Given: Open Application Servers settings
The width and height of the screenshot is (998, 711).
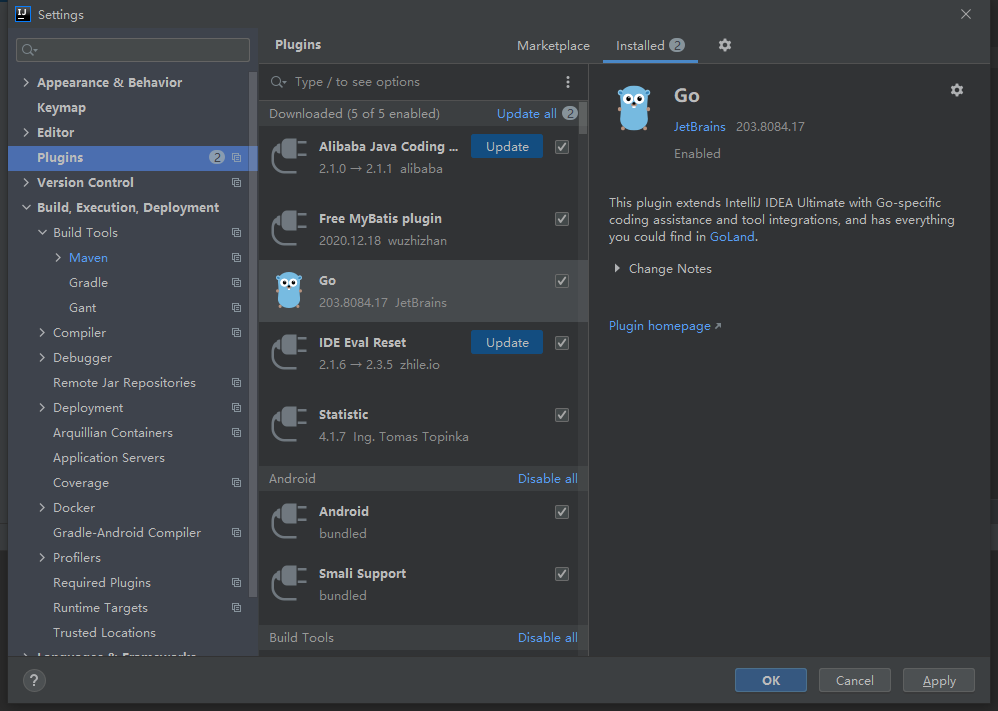Looking at the screenshot, I should [109, 458].
